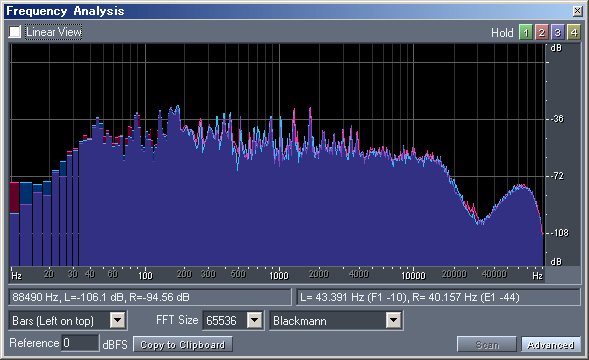Click the 100 Hz label on frequency axis
The image size is (589, 360).
(145, 275)
